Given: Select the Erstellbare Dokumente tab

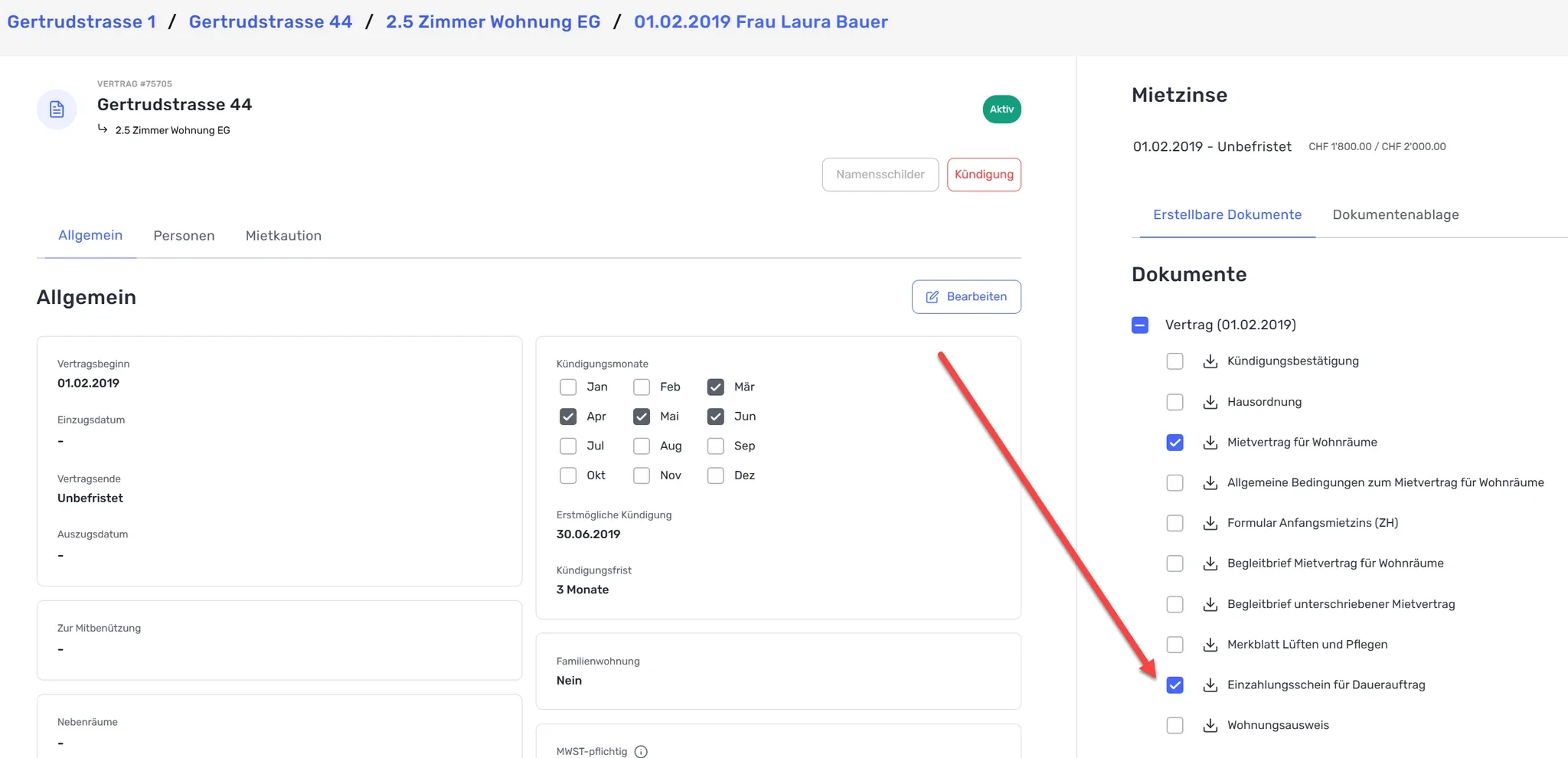Looking at the screenshot, I should [x=1227, y=215].
